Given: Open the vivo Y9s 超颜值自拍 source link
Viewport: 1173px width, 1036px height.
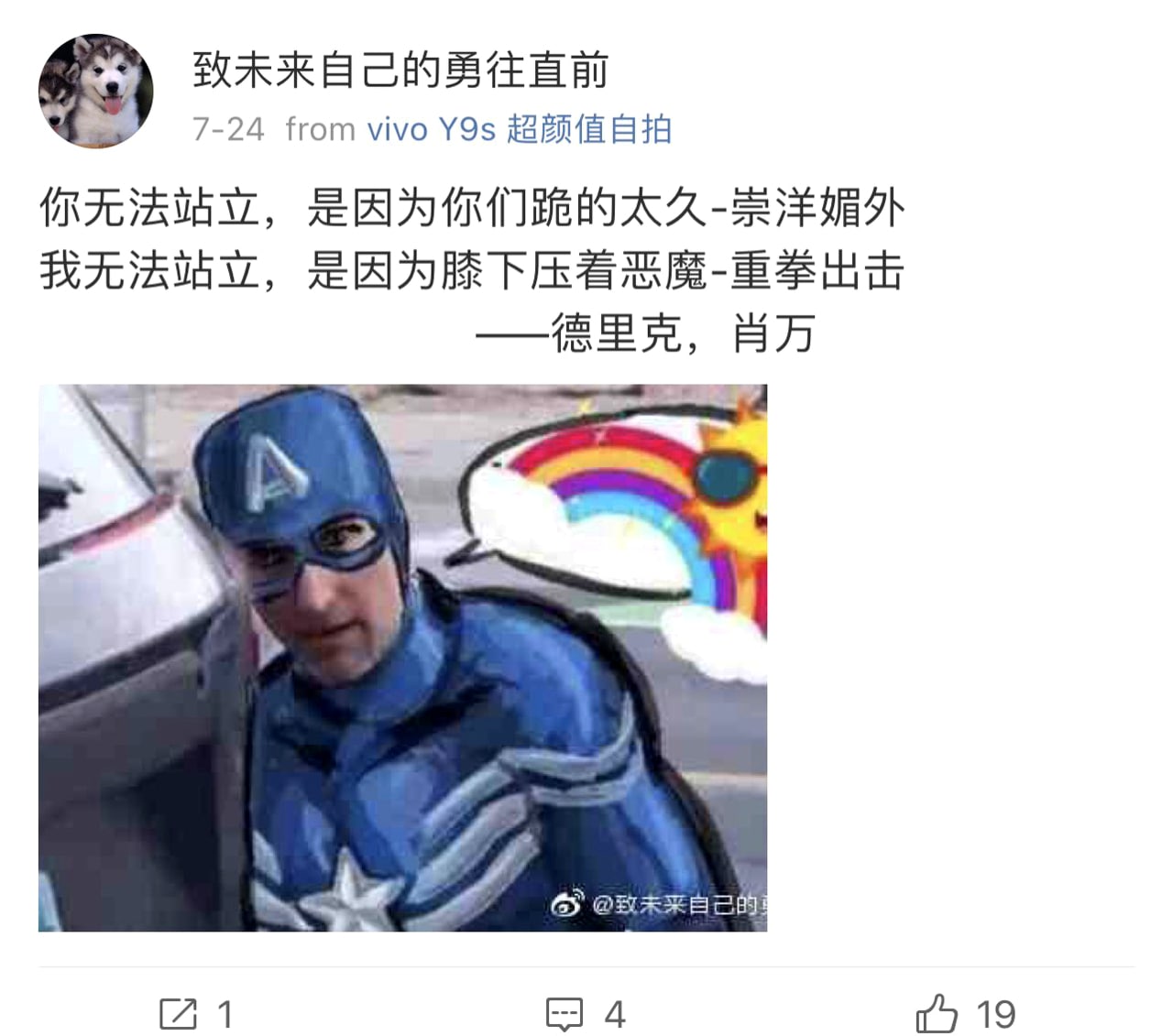Looking at the screenshot, I should (520, 129).
